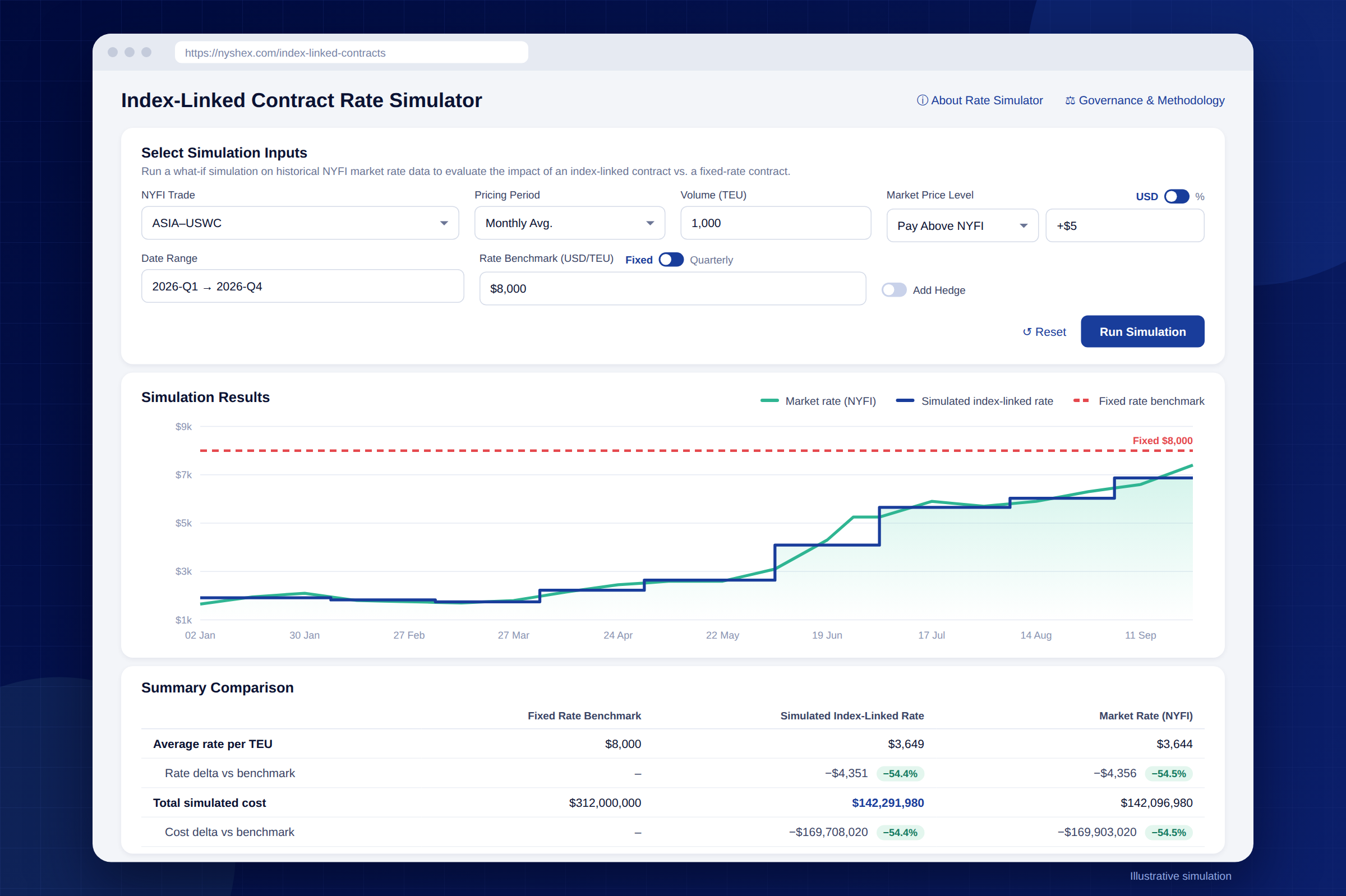Click the "Cost delta vs benchmark" row label
The width and height of the screenshot is (1346, 896).
click(230, 832)
